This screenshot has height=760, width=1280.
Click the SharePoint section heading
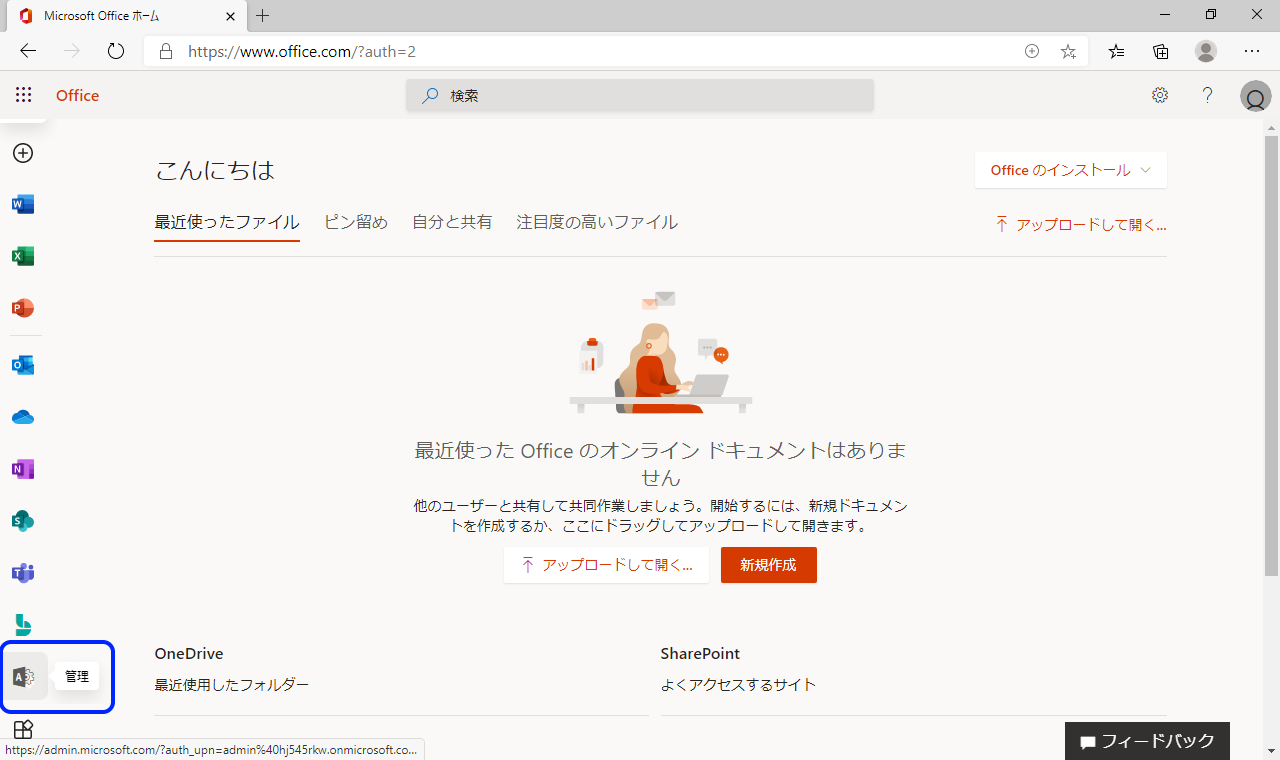[x=700, y=653]
